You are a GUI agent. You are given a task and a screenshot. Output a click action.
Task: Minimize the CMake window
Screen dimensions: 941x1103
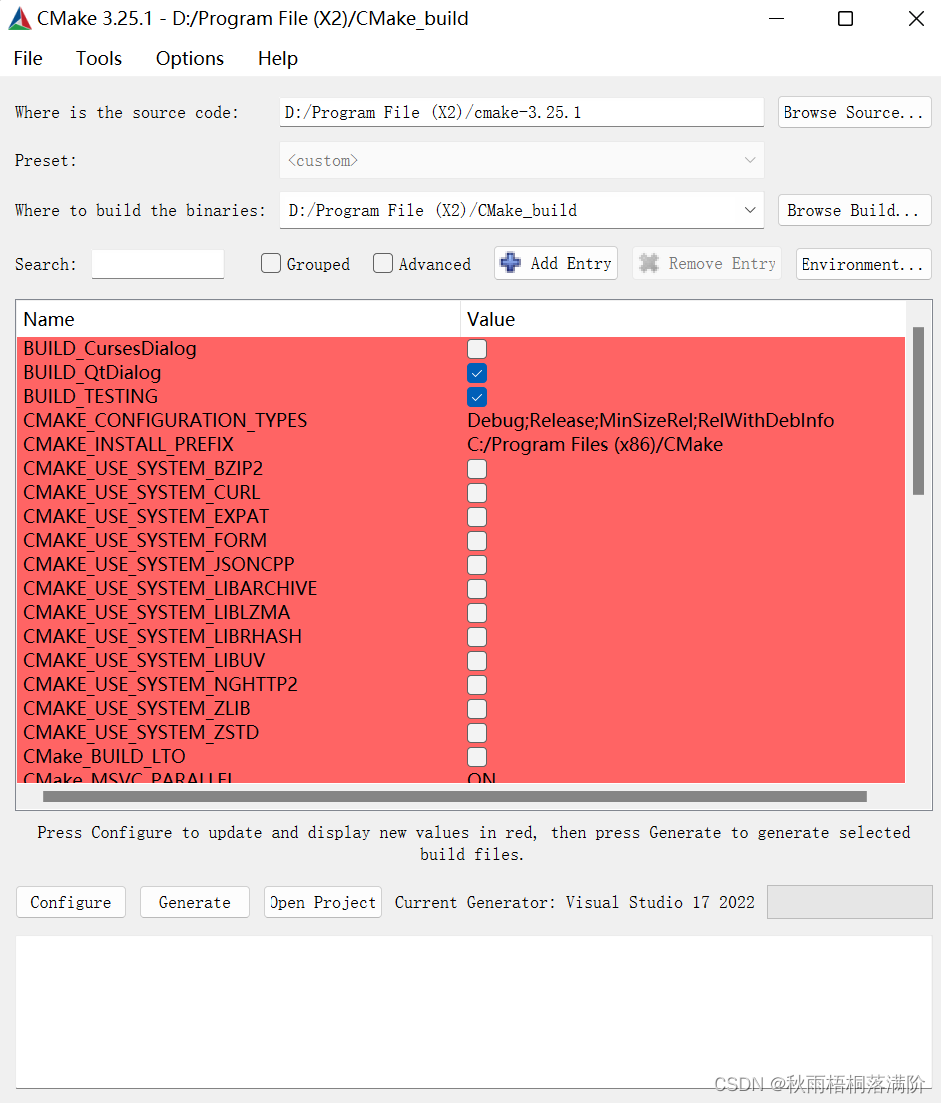tap(776, 18)
